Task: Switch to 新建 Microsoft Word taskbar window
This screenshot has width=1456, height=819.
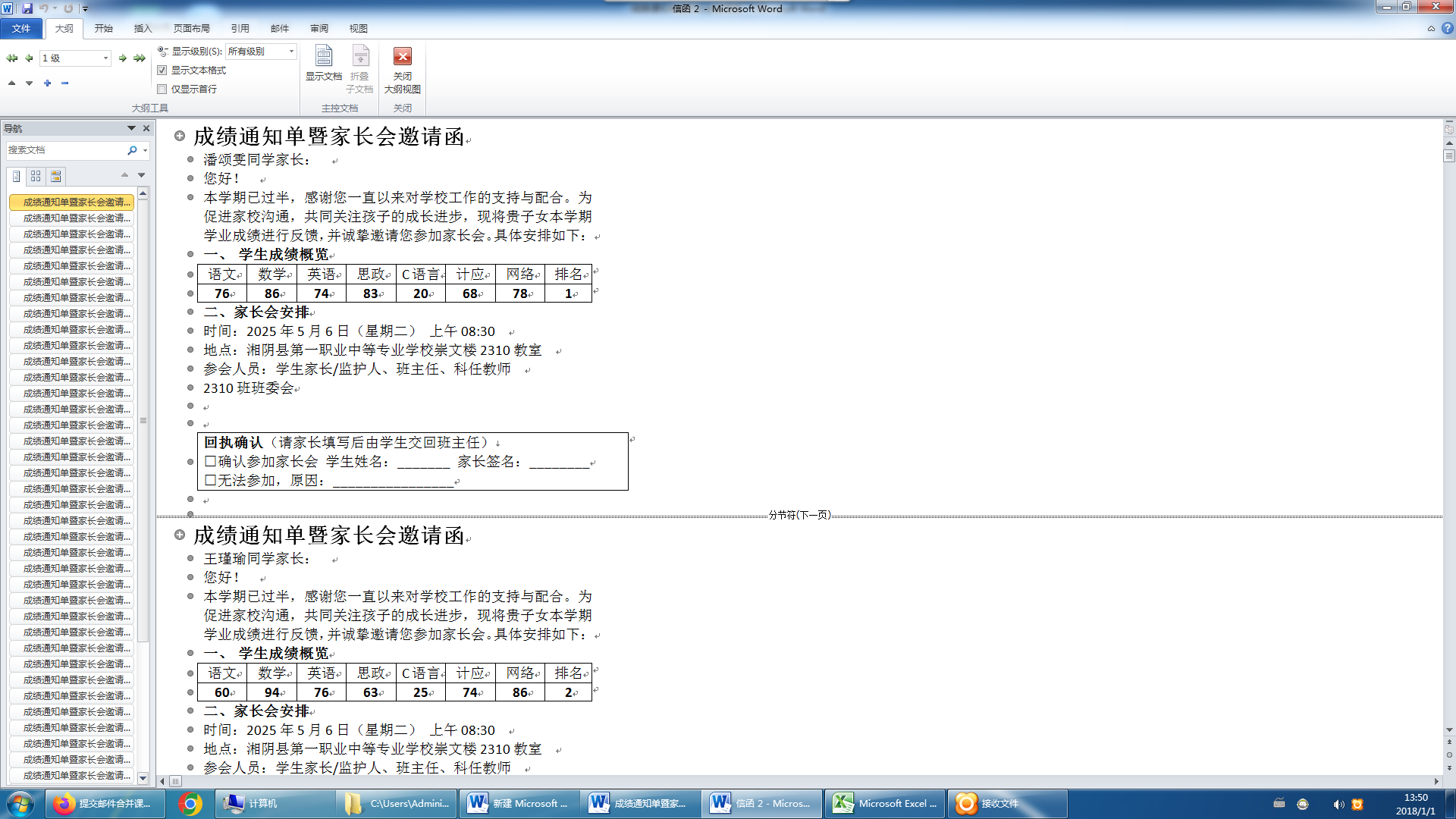Action: tap(519, 803)
